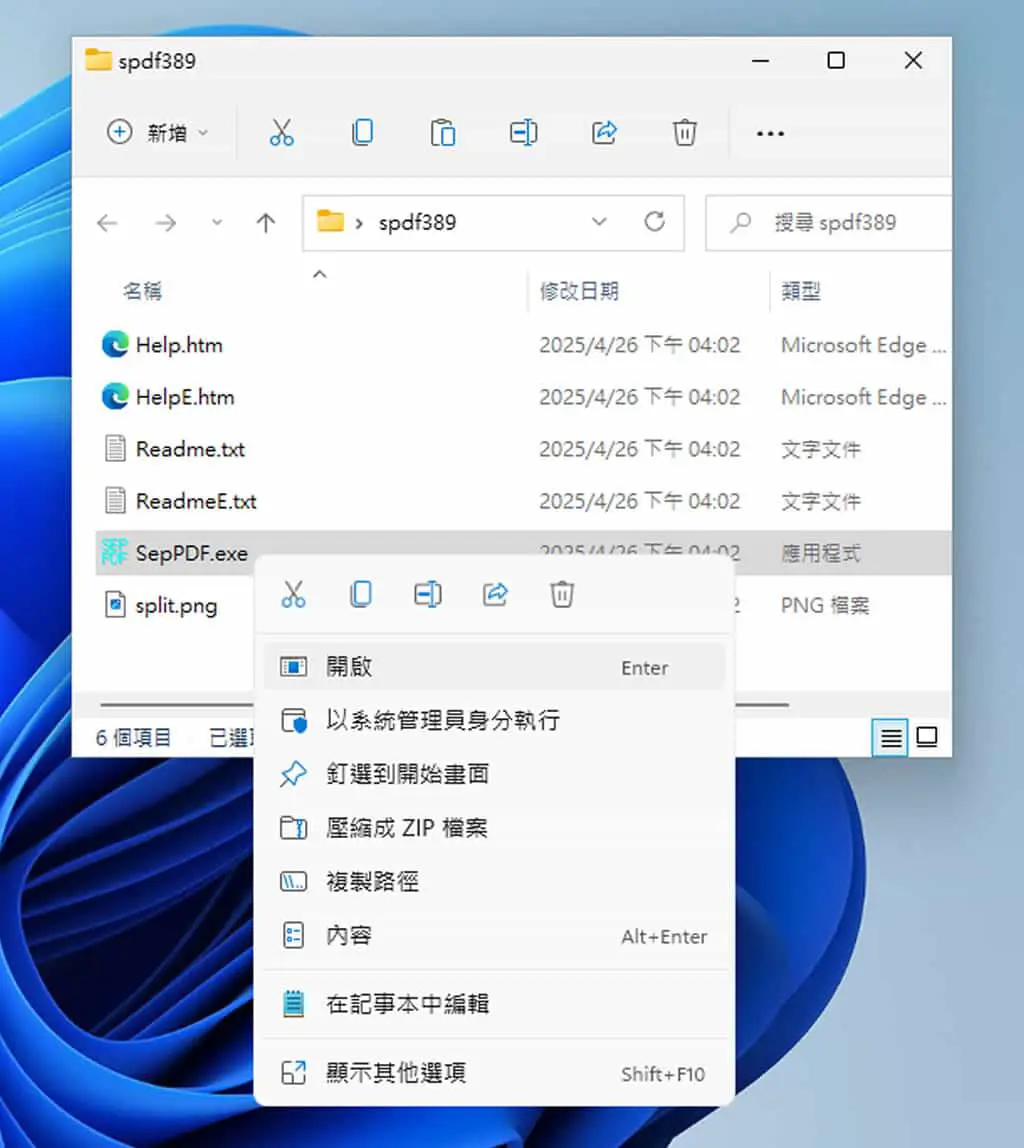Click the Paste icon in the toolbar

point(443,133)
